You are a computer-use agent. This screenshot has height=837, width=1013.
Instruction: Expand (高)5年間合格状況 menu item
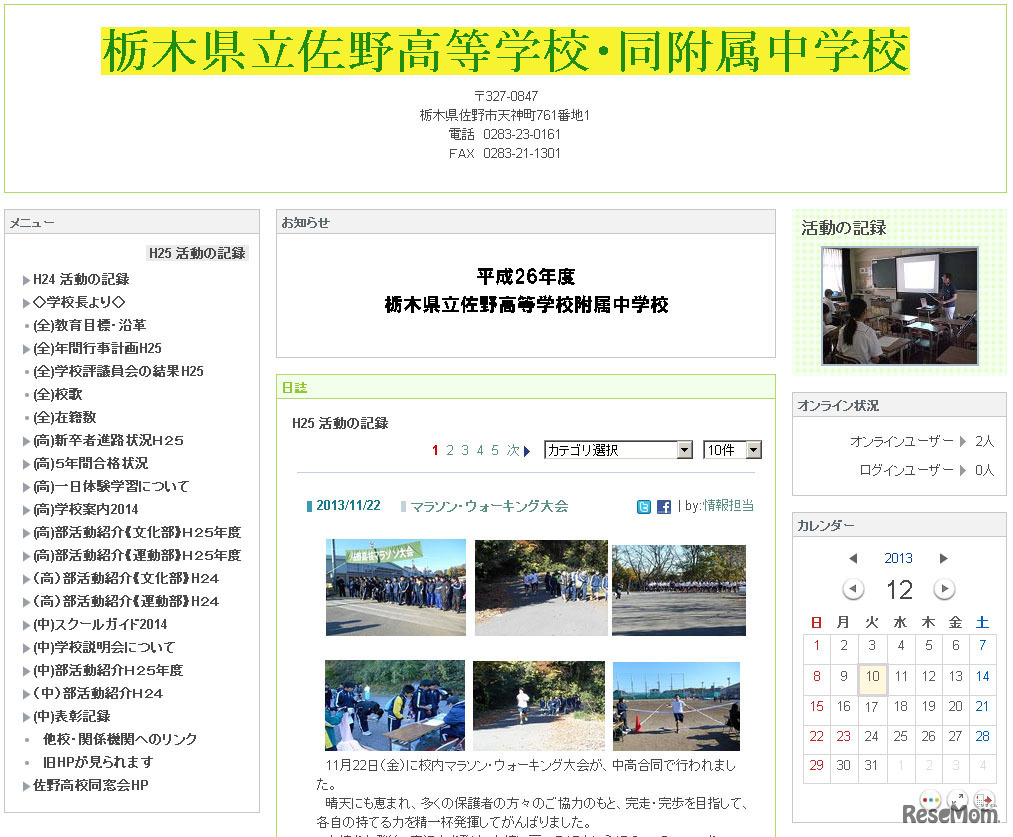pos(26,464)
